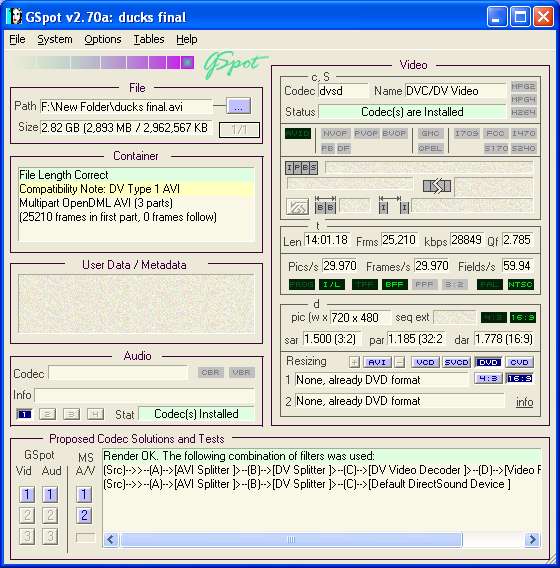The width and height of the screenshot is (560, 568).
Task: Toggle the 4:3 resizing aspect button
Action: 488,378
